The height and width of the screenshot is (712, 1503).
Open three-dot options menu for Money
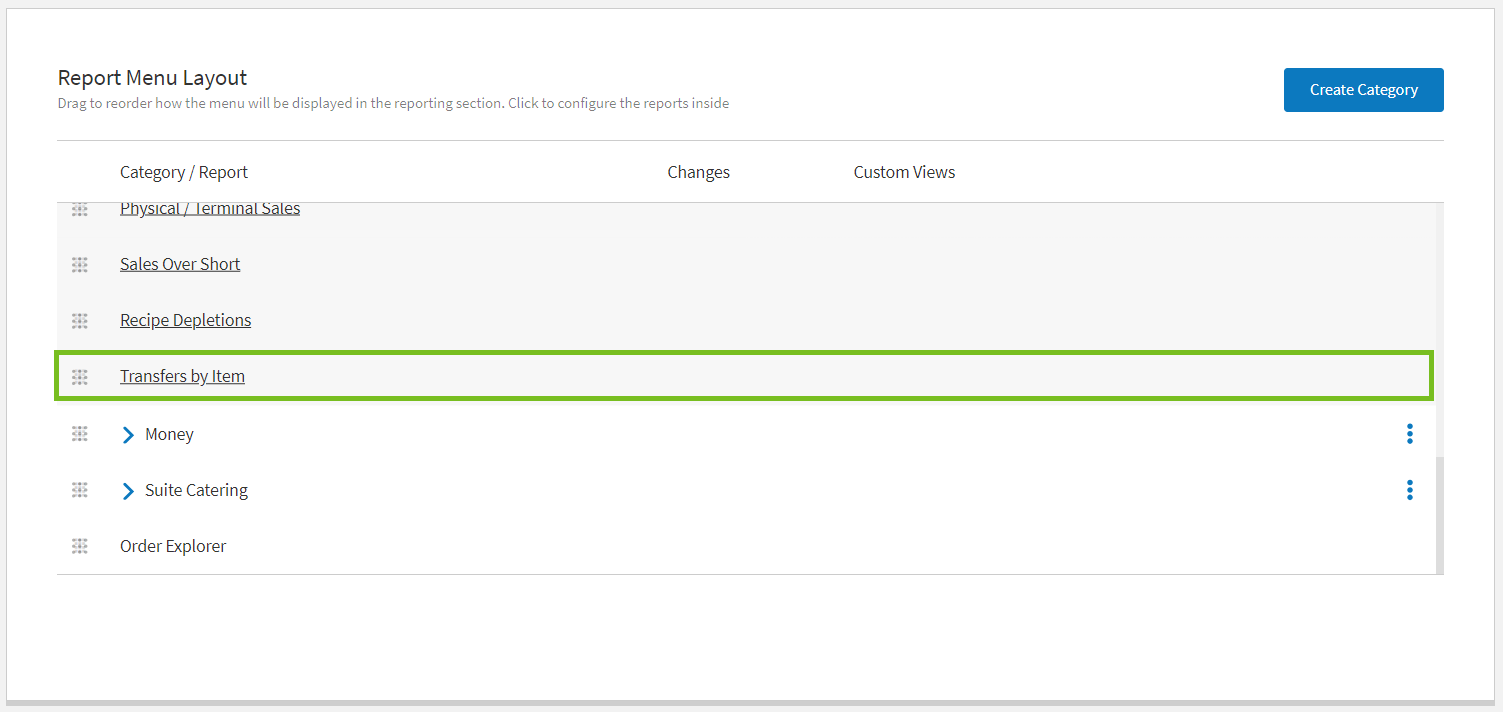pyautogui.click(x=1409, y=434)
